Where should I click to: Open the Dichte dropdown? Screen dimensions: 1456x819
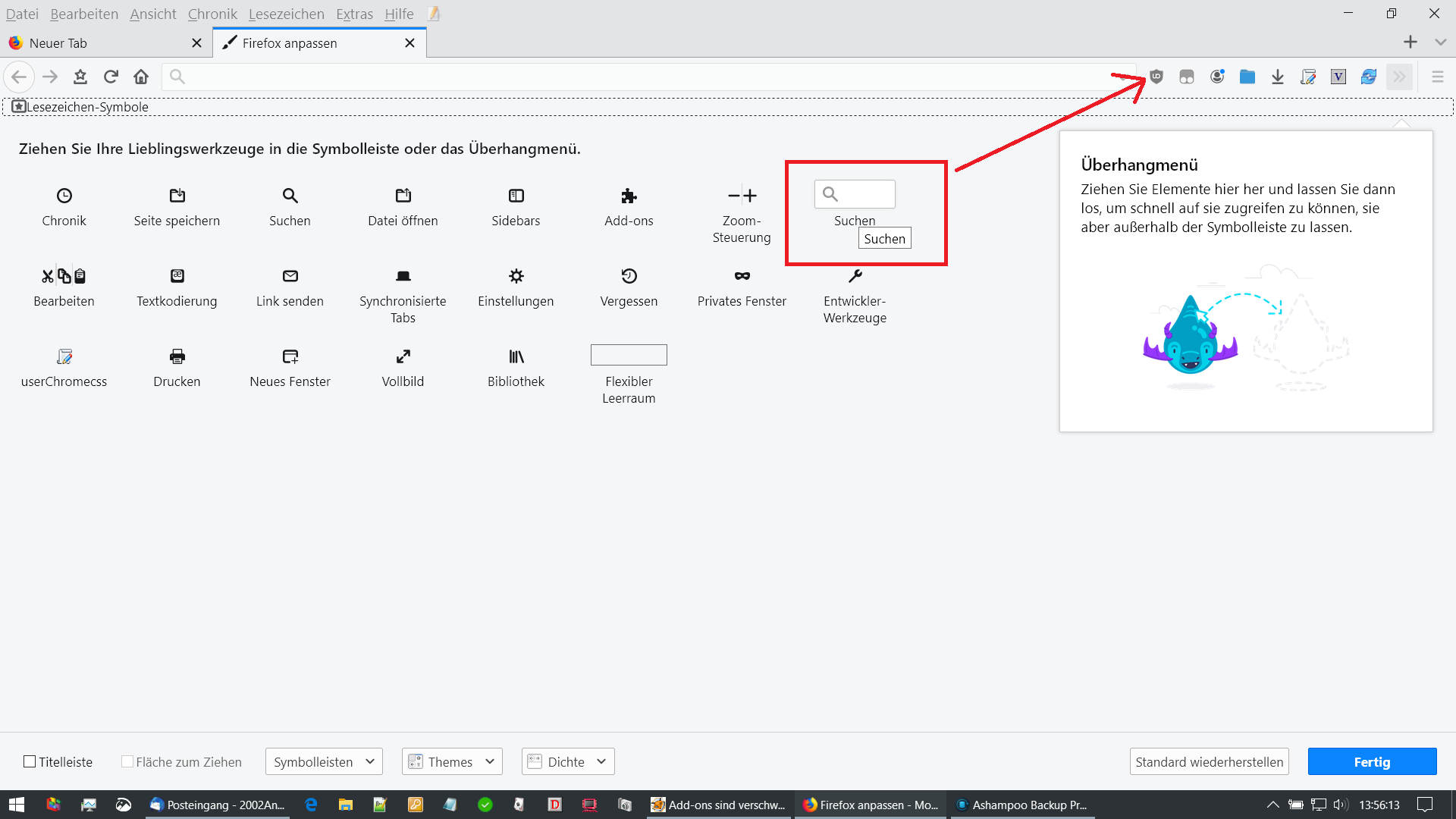coord(568,761)
